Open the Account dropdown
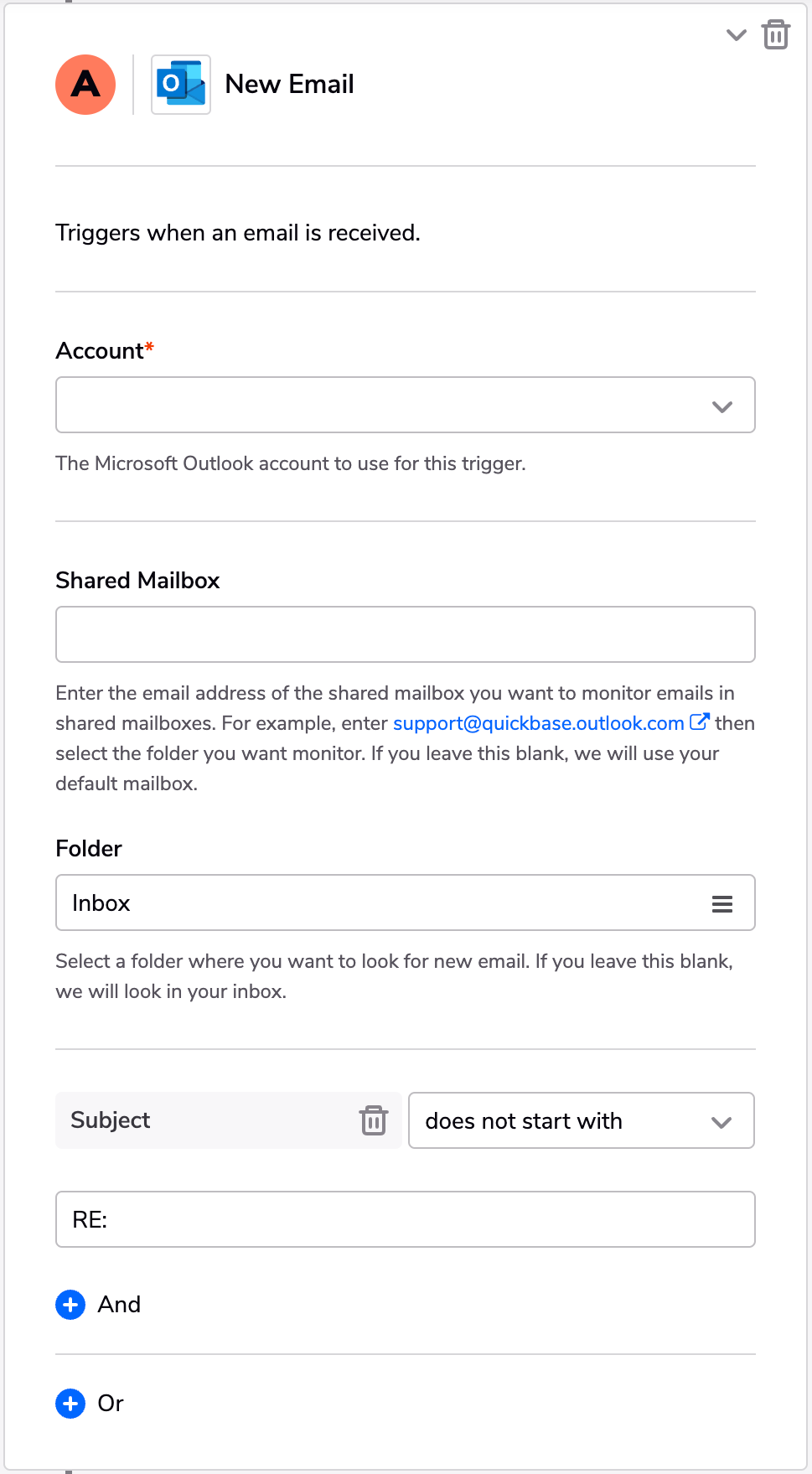Viewport: 812px width, 1474px height. pos(406,405)
